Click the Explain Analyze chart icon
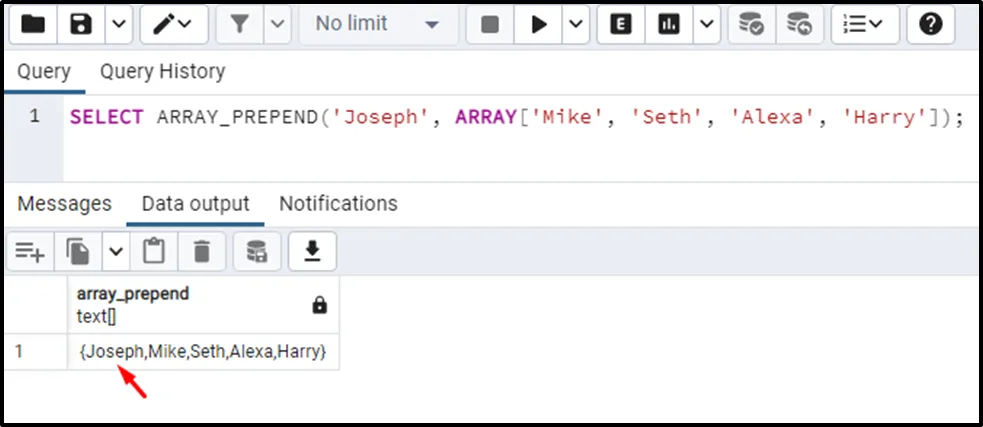This screenshot has width=983, height=427. 670,24
